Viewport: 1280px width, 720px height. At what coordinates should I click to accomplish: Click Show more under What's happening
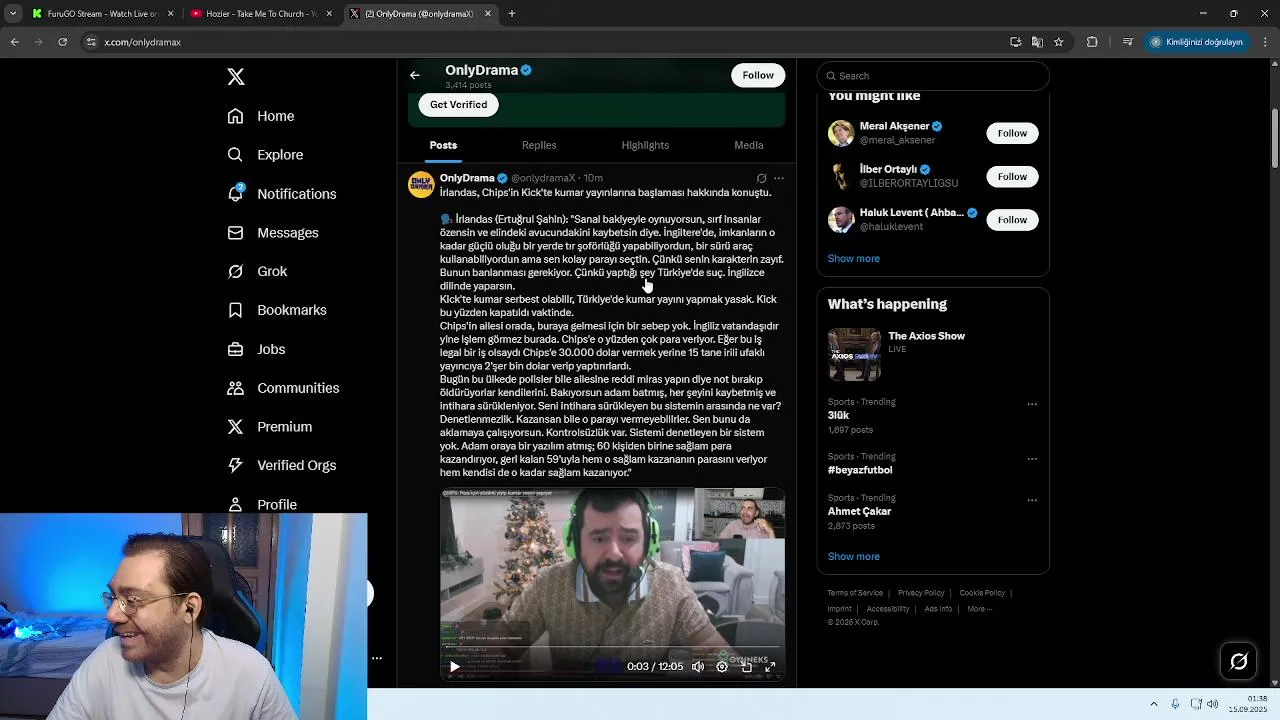[854, 557]
